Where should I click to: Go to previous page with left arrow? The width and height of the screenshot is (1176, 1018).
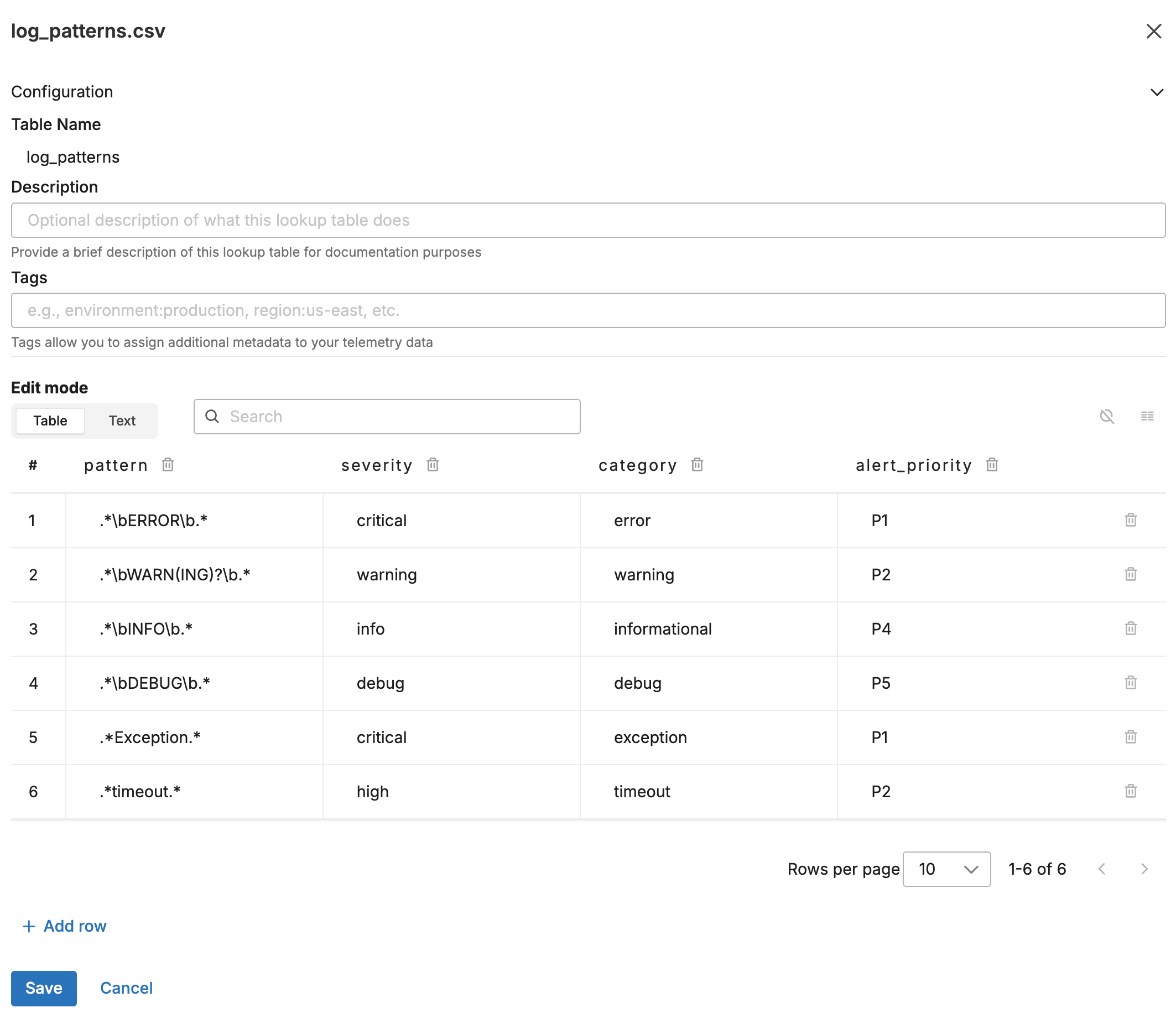(1102, 869)
